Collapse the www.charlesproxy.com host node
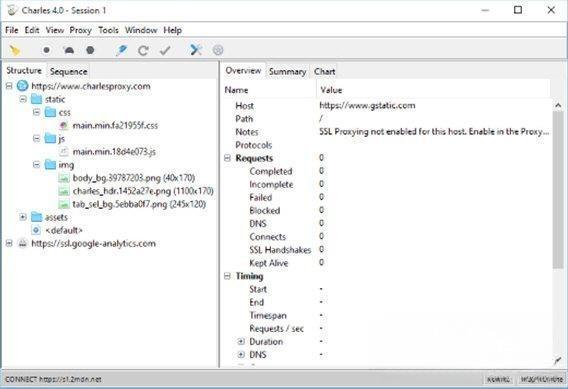This screenshot has width=568, height=389. (9, 86)
